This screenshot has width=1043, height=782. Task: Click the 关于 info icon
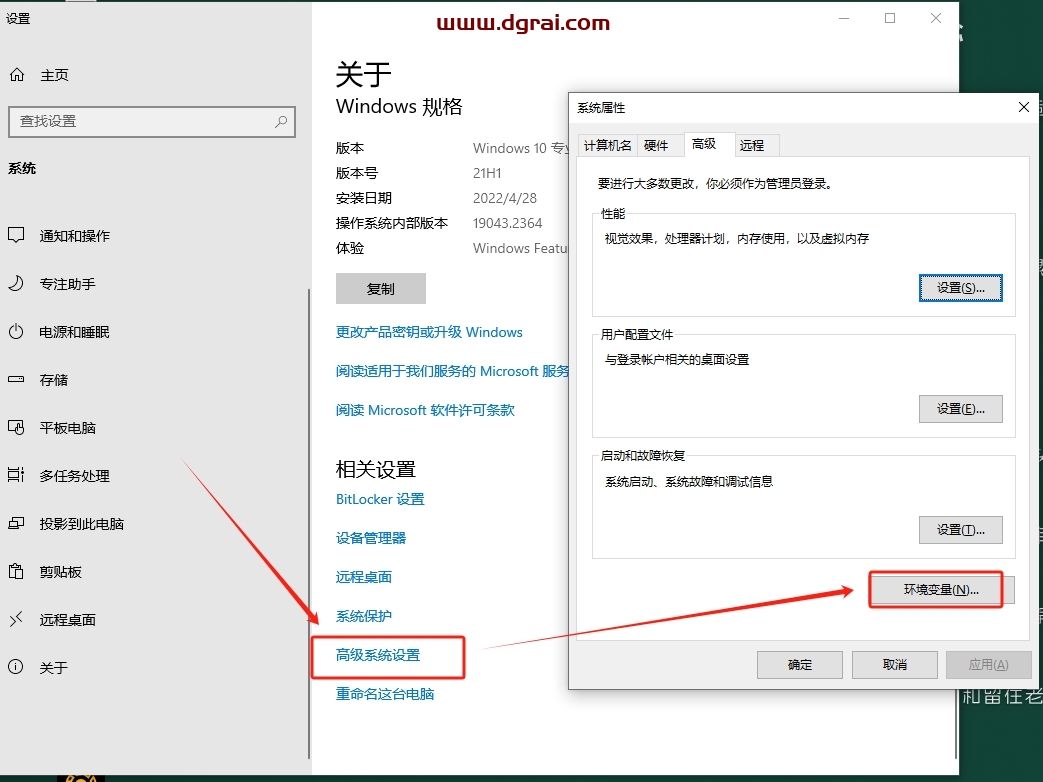click(16, 667)
